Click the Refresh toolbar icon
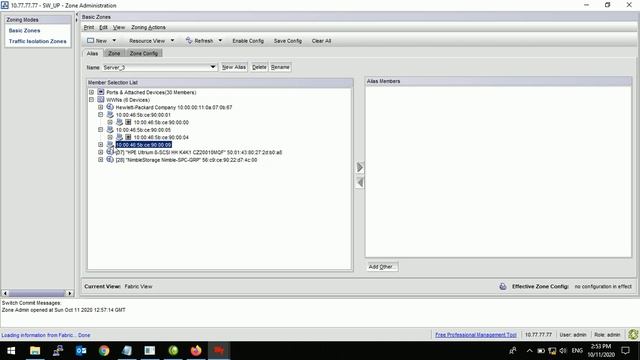Image resolution: width=640 pixels, height=360 pixels. [189, 40]
